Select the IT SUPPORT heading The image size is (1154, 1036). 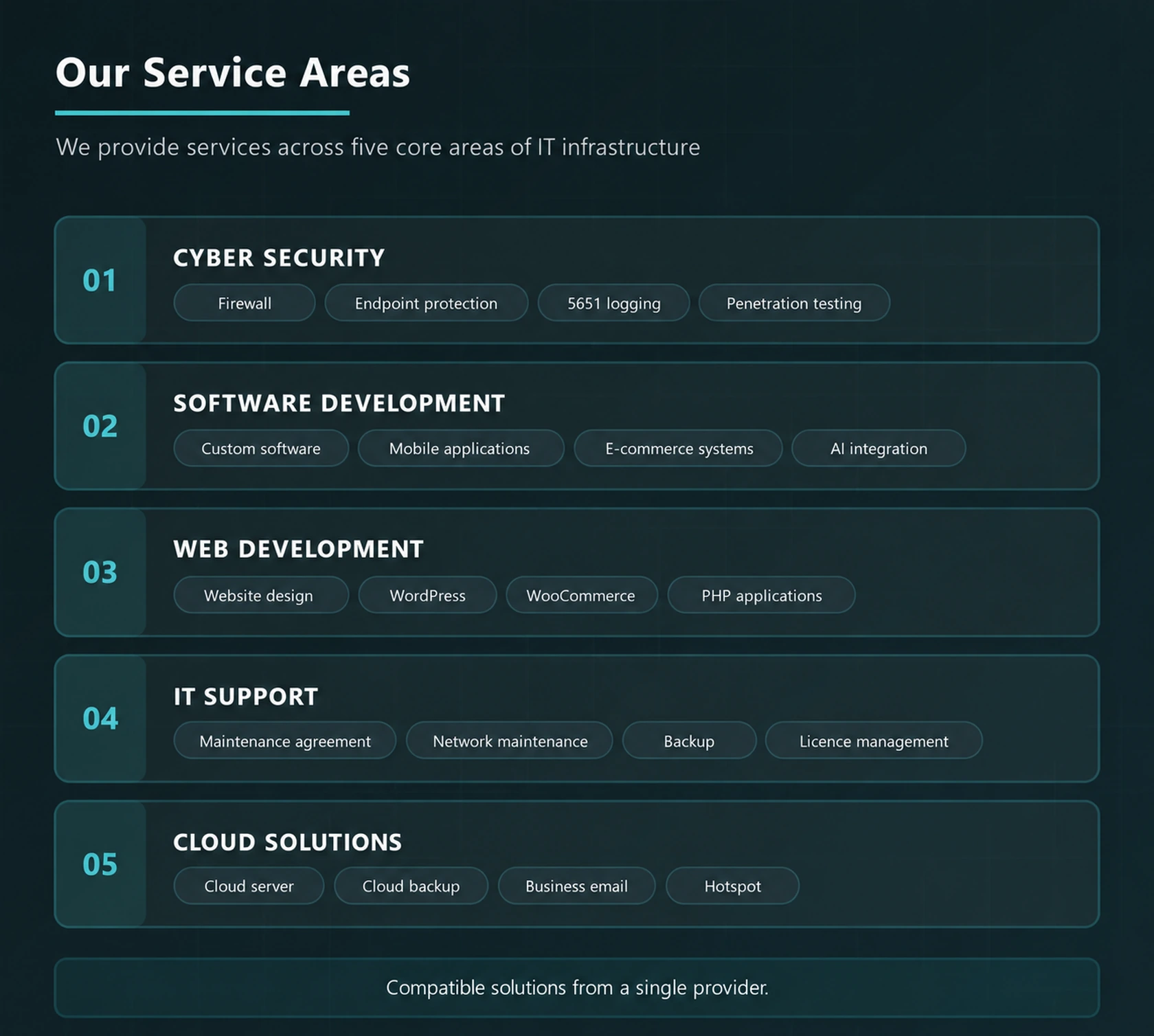point(246,697)
